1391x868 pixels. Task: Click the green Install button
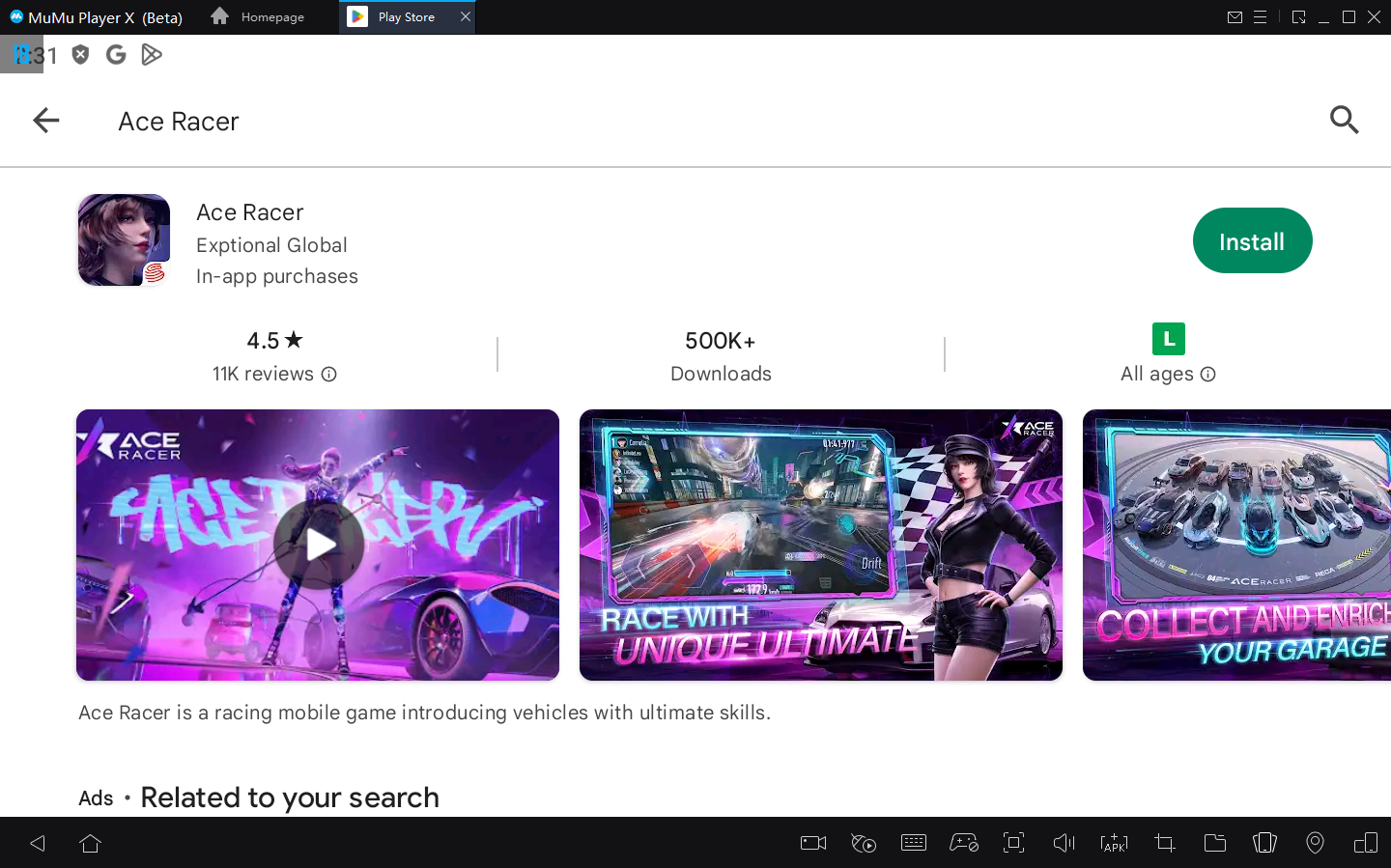1251,241
